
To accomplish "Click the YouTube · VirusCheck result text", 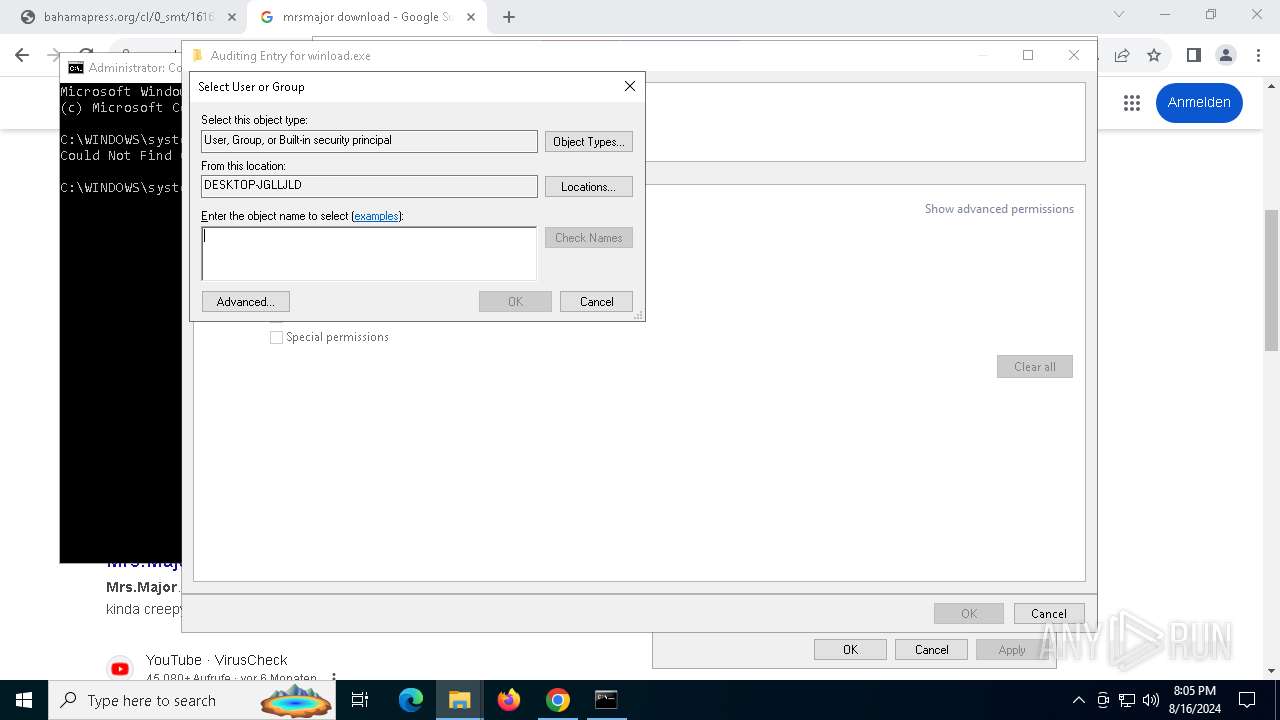I will pyautogui.click(x=216, y=660).
